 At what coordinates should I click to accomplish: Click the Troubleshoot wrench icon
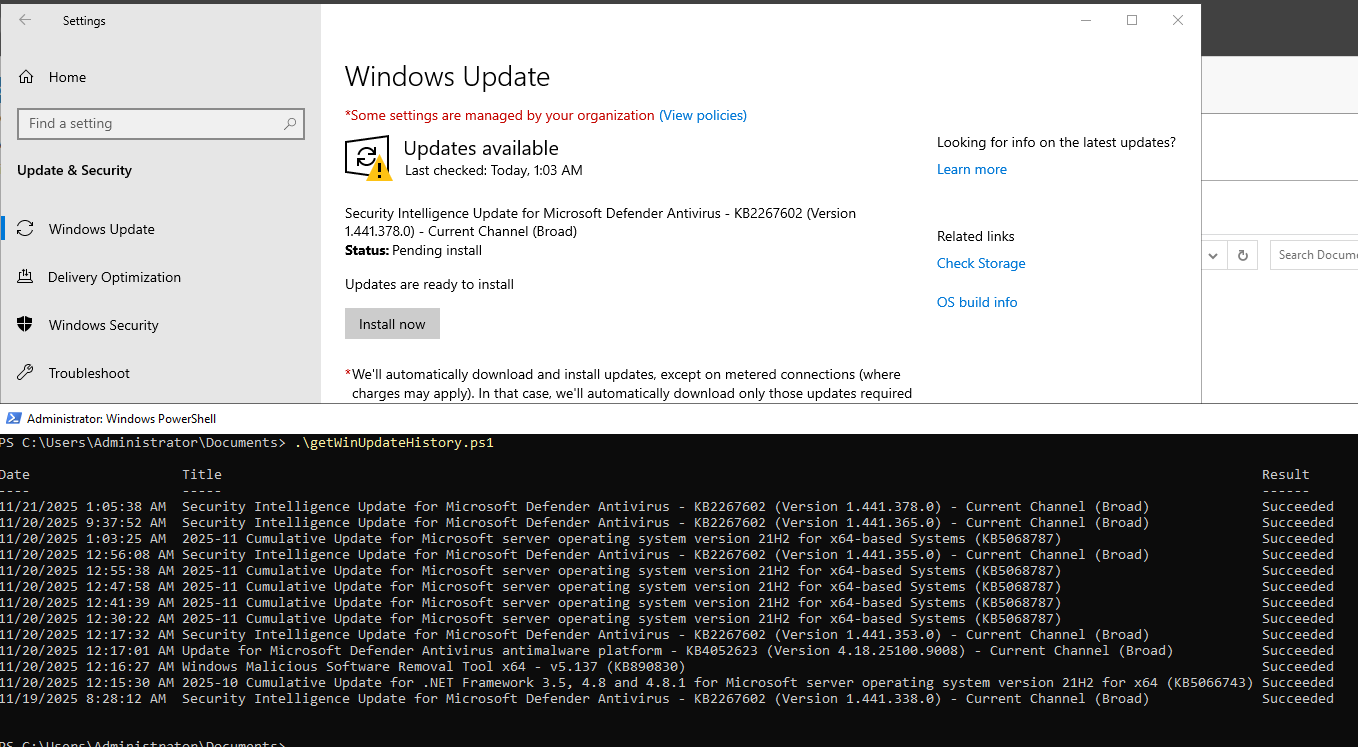tap(26, 373)
